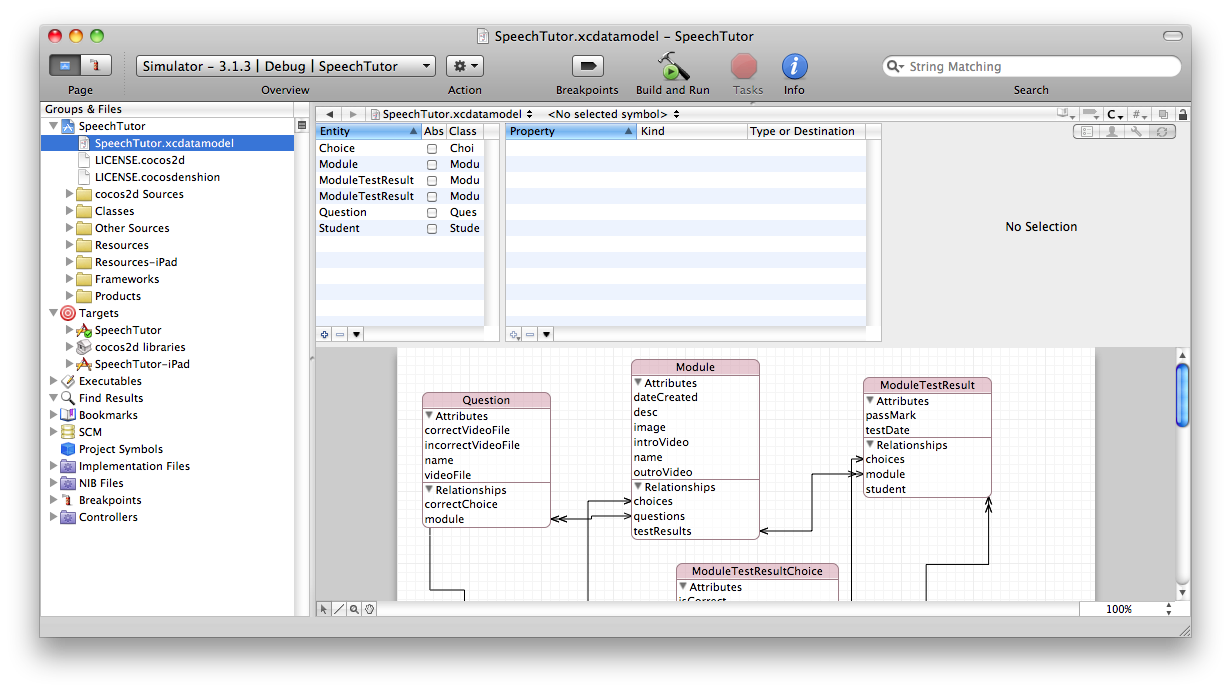Expand the Executables group
The image size is (1231, 692).
pyautogui.click(x=53, y=381)
